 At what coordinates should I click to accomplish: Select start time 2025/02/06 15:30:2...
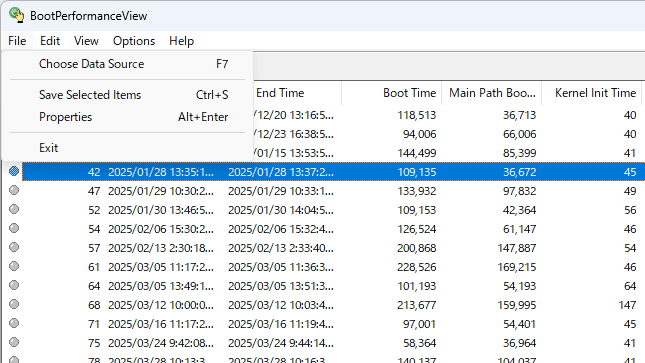pyautogui.click(x=161, y=229)
